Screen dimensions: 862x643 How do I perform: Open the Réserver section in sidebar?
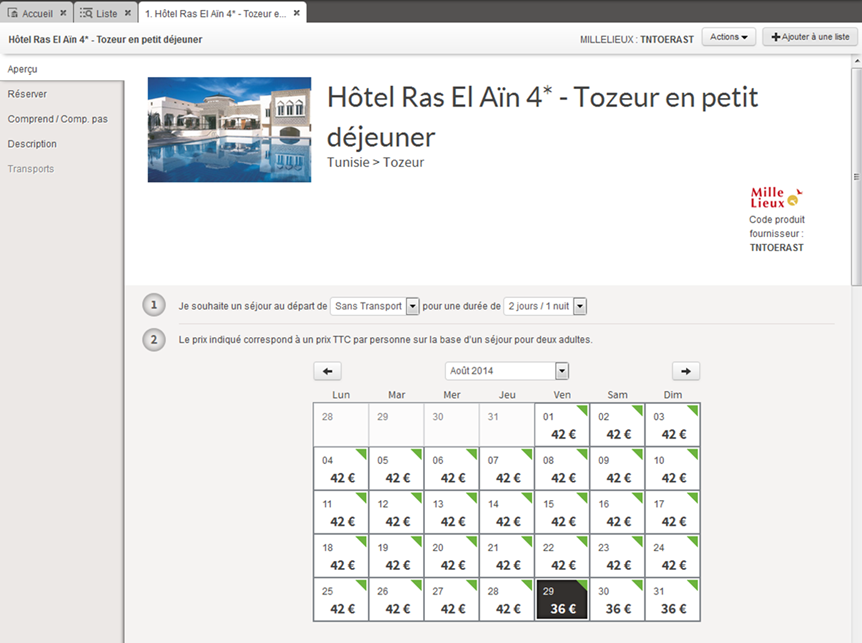click(x=27, y=94)
